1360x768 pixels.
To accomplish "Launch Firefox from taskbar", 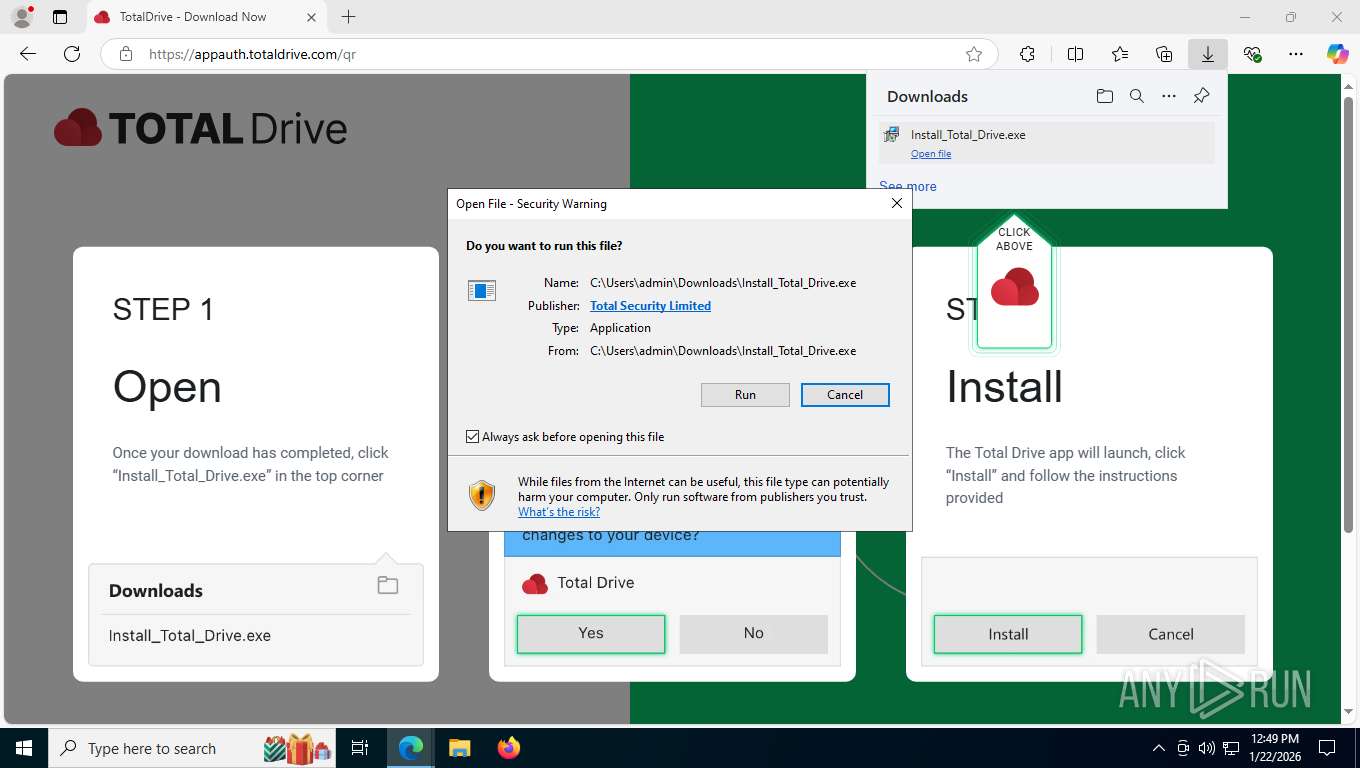I will point(509,748).
